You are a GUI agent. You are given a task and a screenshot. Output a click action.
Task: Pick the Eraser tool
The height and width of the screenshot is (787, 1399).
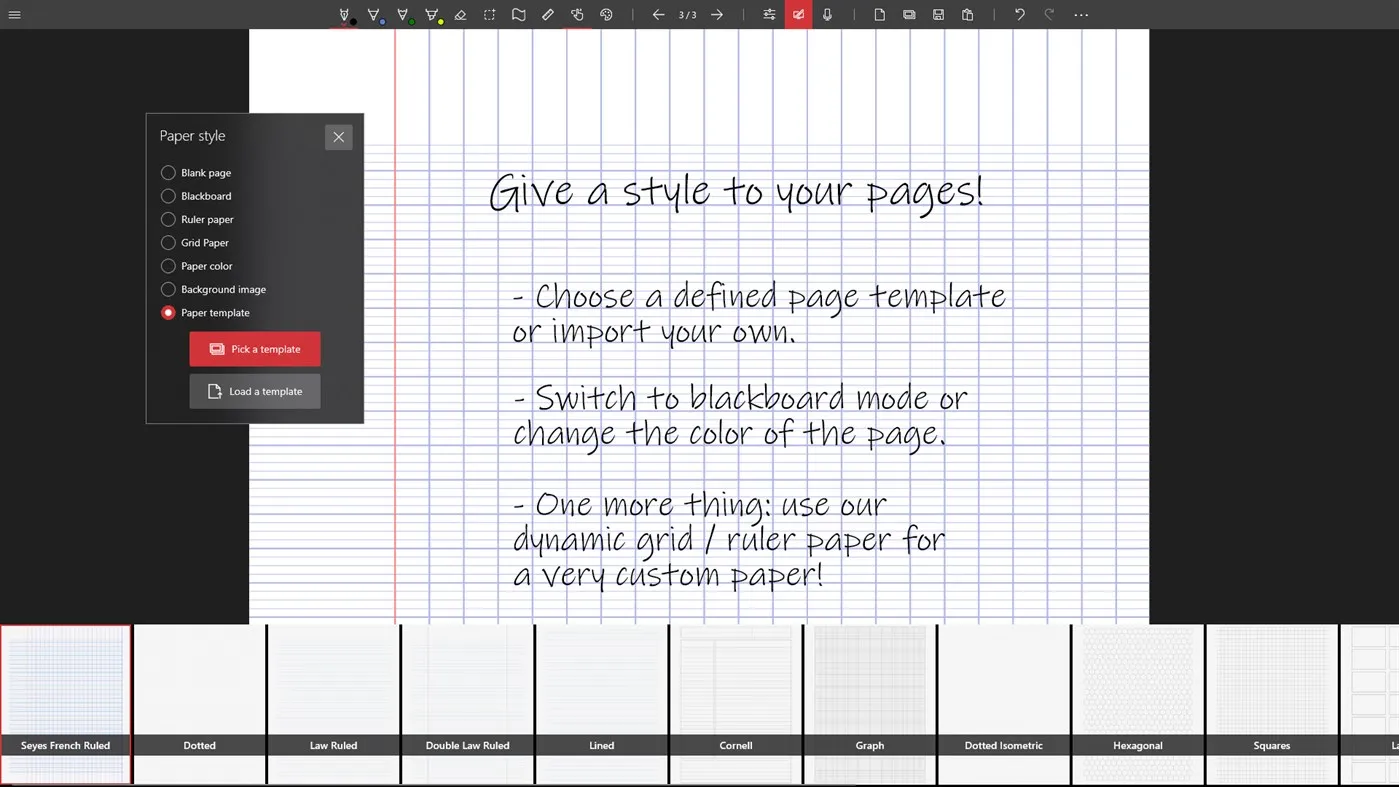coord(460,14)
